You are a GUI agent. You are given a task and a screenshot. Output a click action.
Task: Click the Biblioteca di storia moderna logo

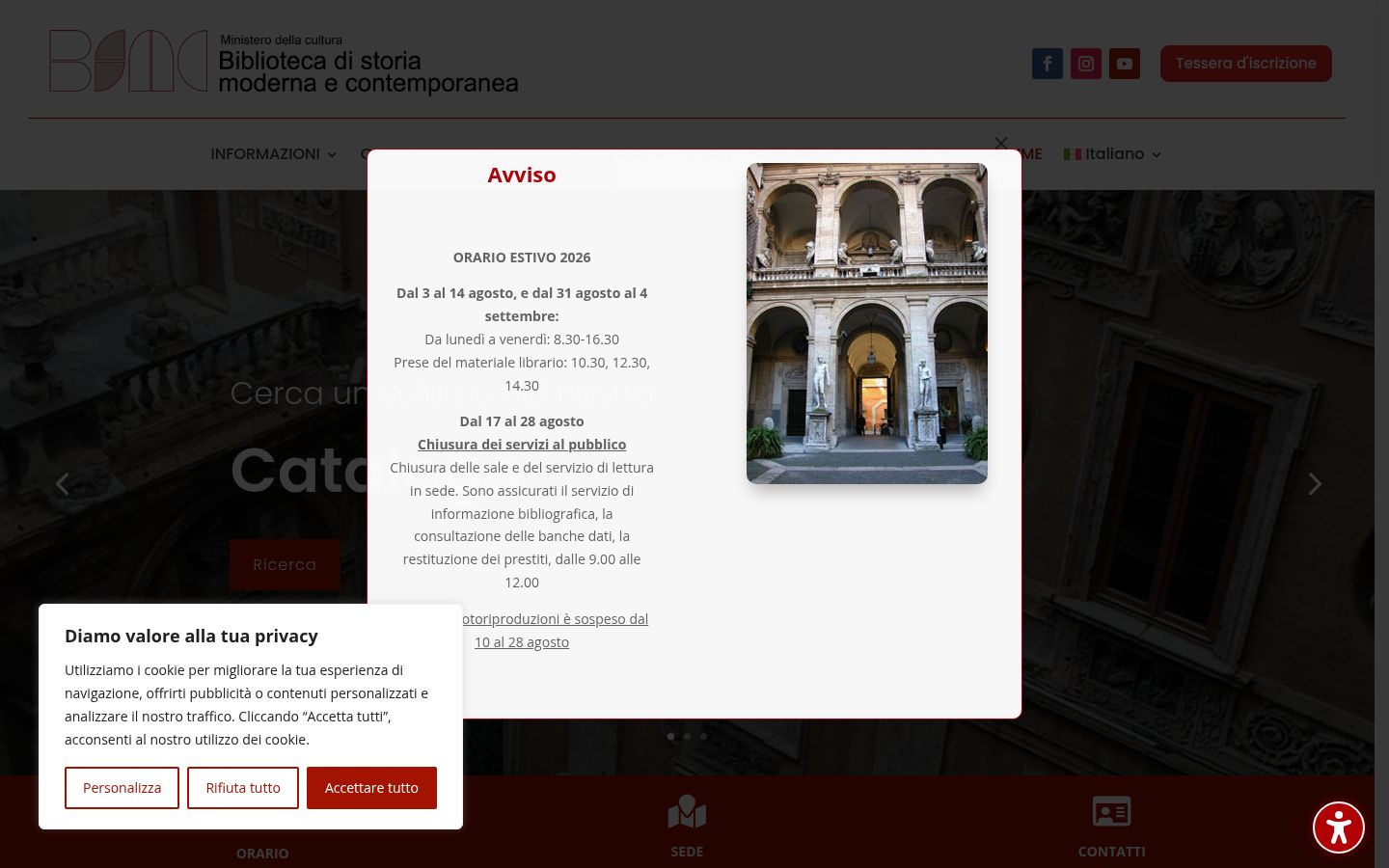tap(284, 62)
